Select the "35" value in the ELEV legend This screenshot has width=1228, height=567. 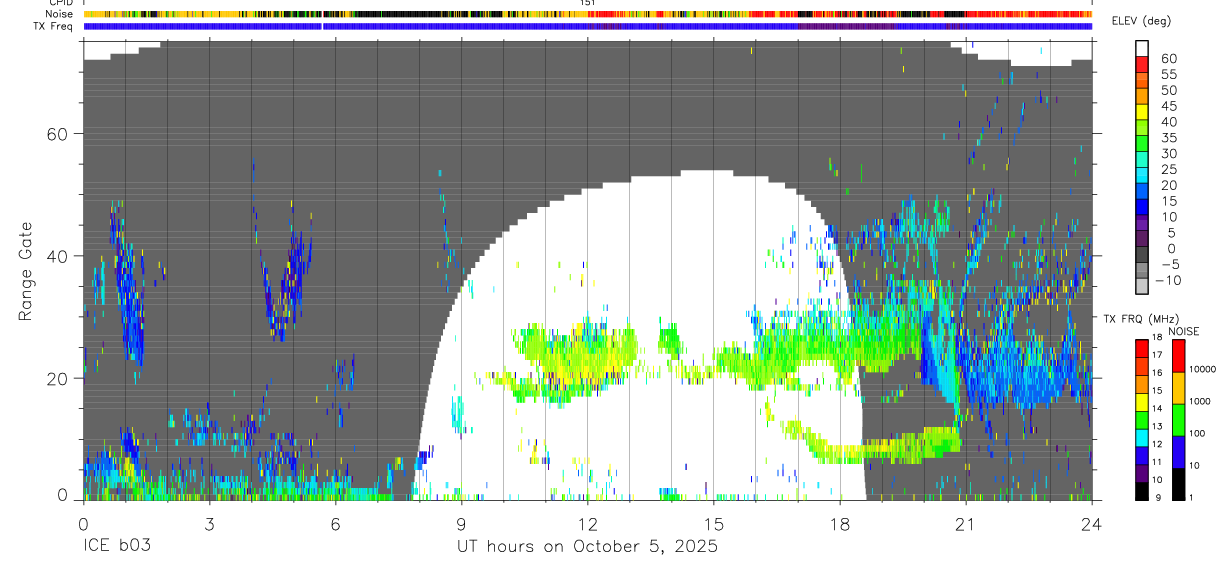click(1168, 138)
